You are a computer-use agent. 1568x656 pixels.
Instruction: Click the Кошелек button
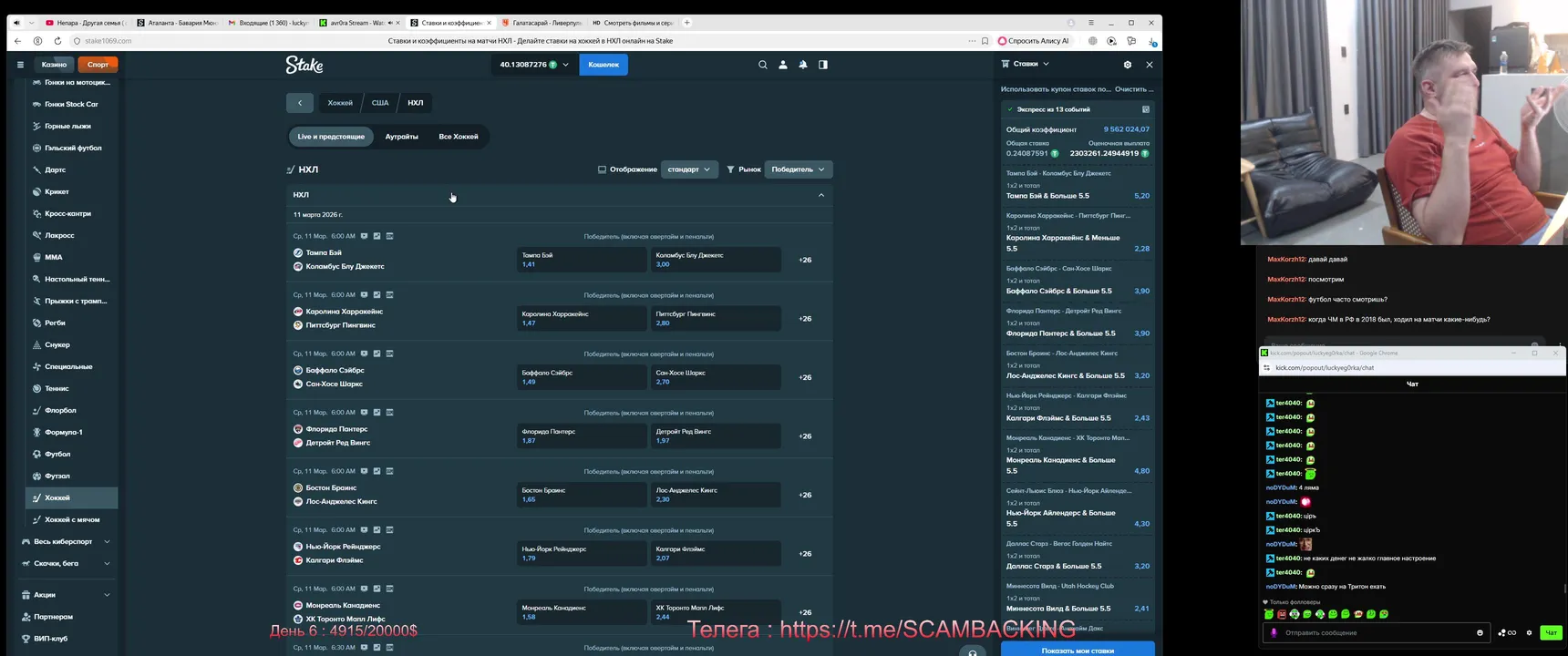tap(603, 65)
